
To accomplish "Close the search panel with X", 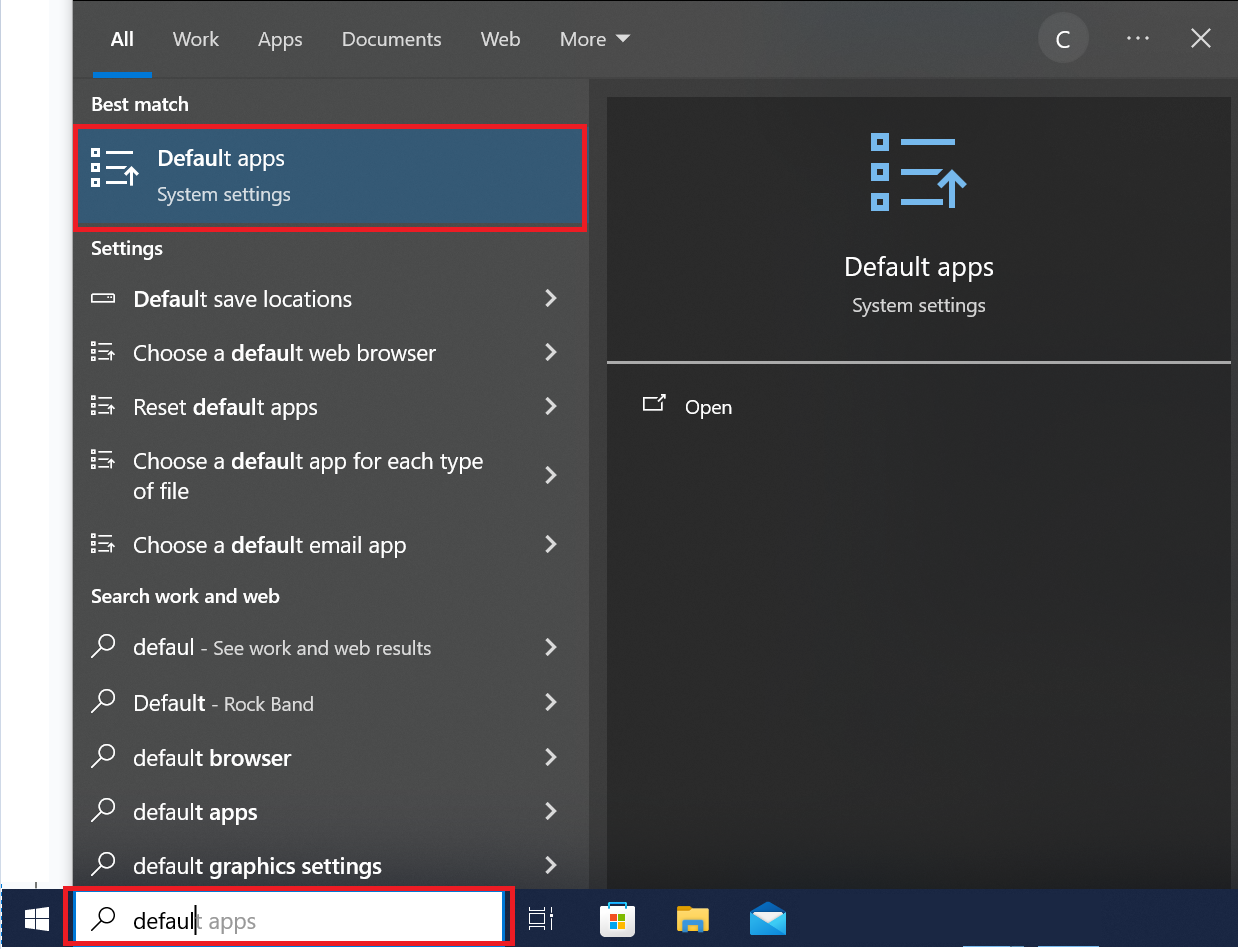I will 1201,38.
